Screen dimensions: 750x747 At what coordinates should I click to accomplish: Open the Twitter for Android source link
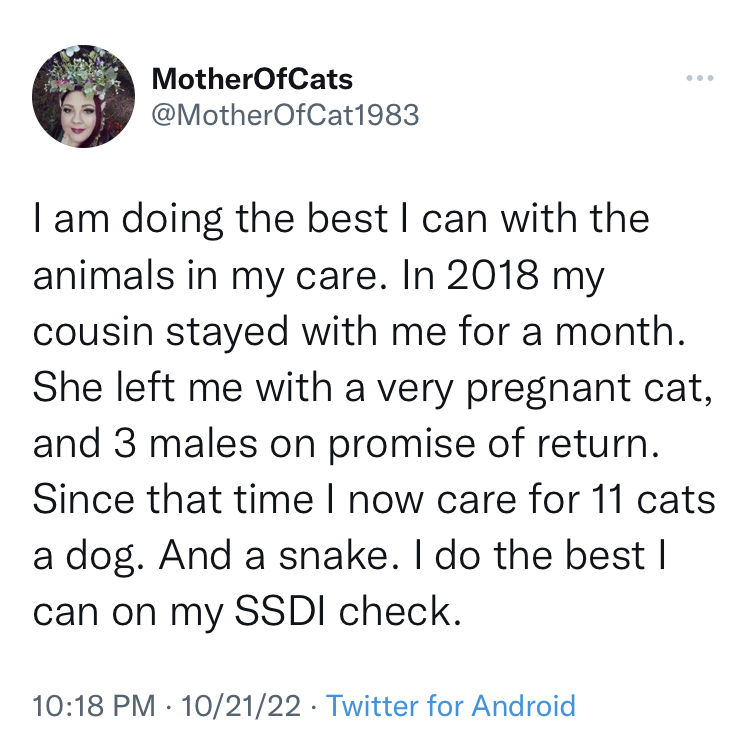point(451,705)
